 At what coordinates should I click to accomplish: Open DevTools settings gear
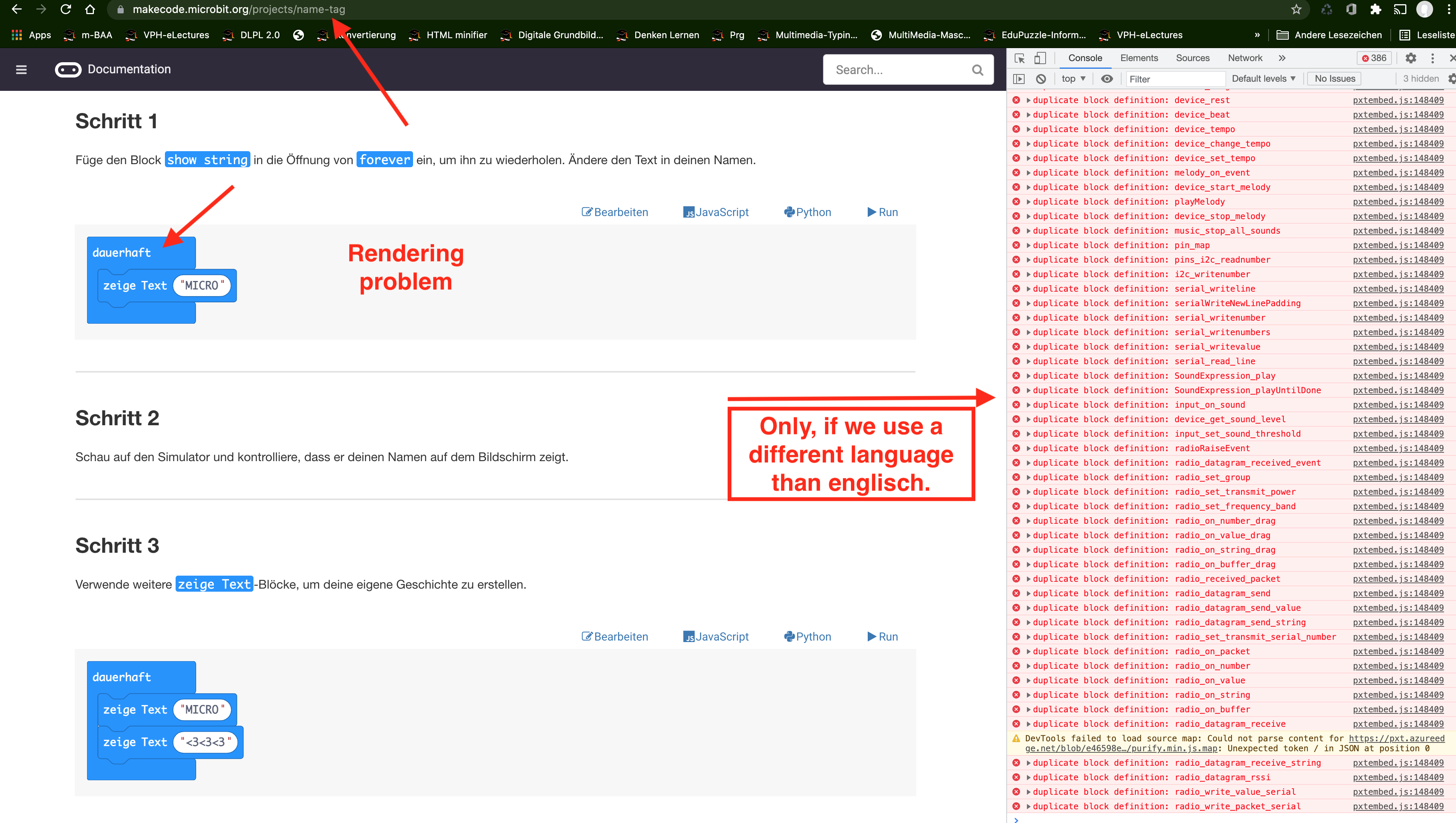point(1411,58)
